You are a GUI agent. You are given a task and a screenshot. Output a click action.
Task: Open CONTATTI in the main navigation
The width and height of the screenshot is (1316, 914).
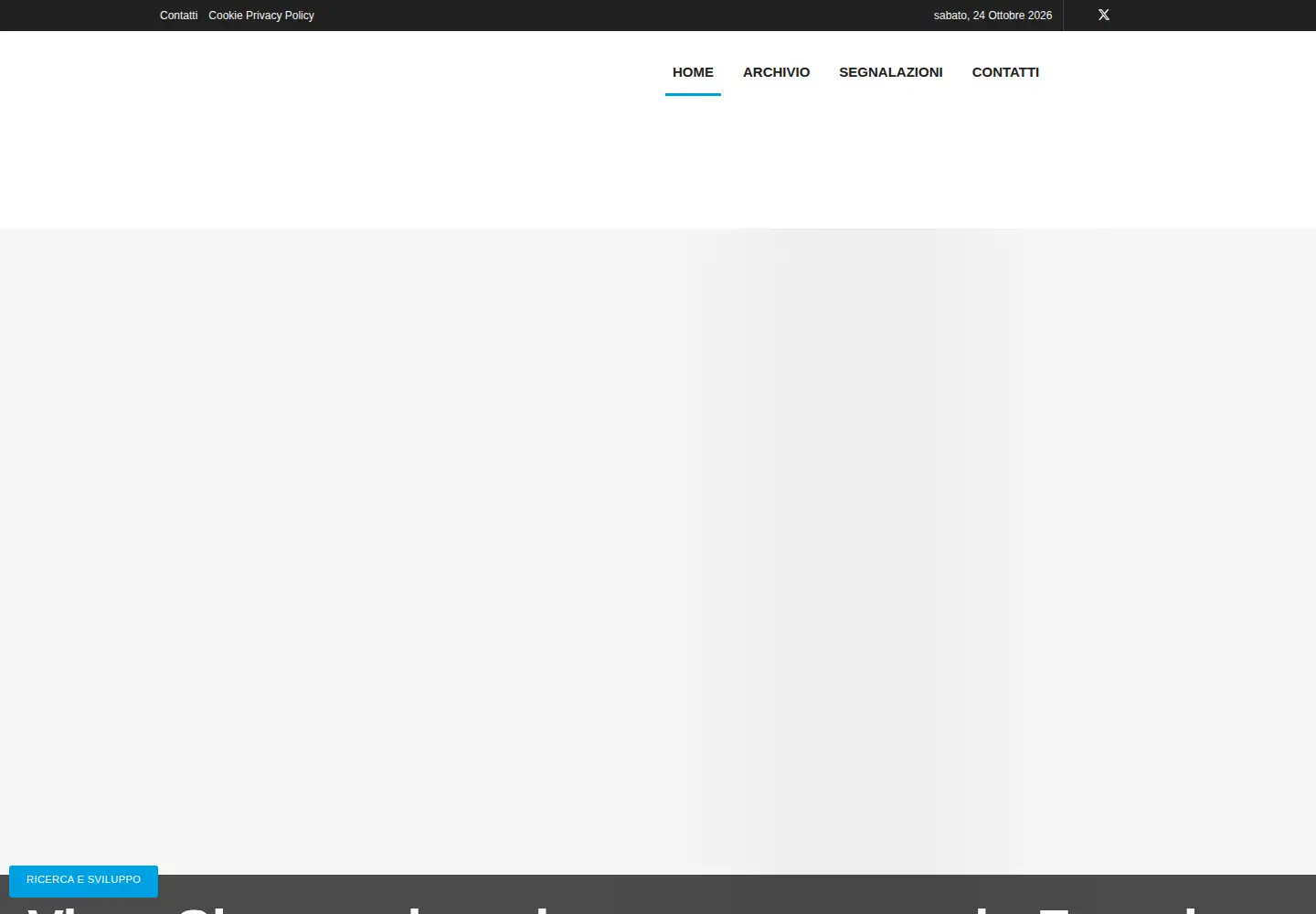click(x=1005, y=72)
